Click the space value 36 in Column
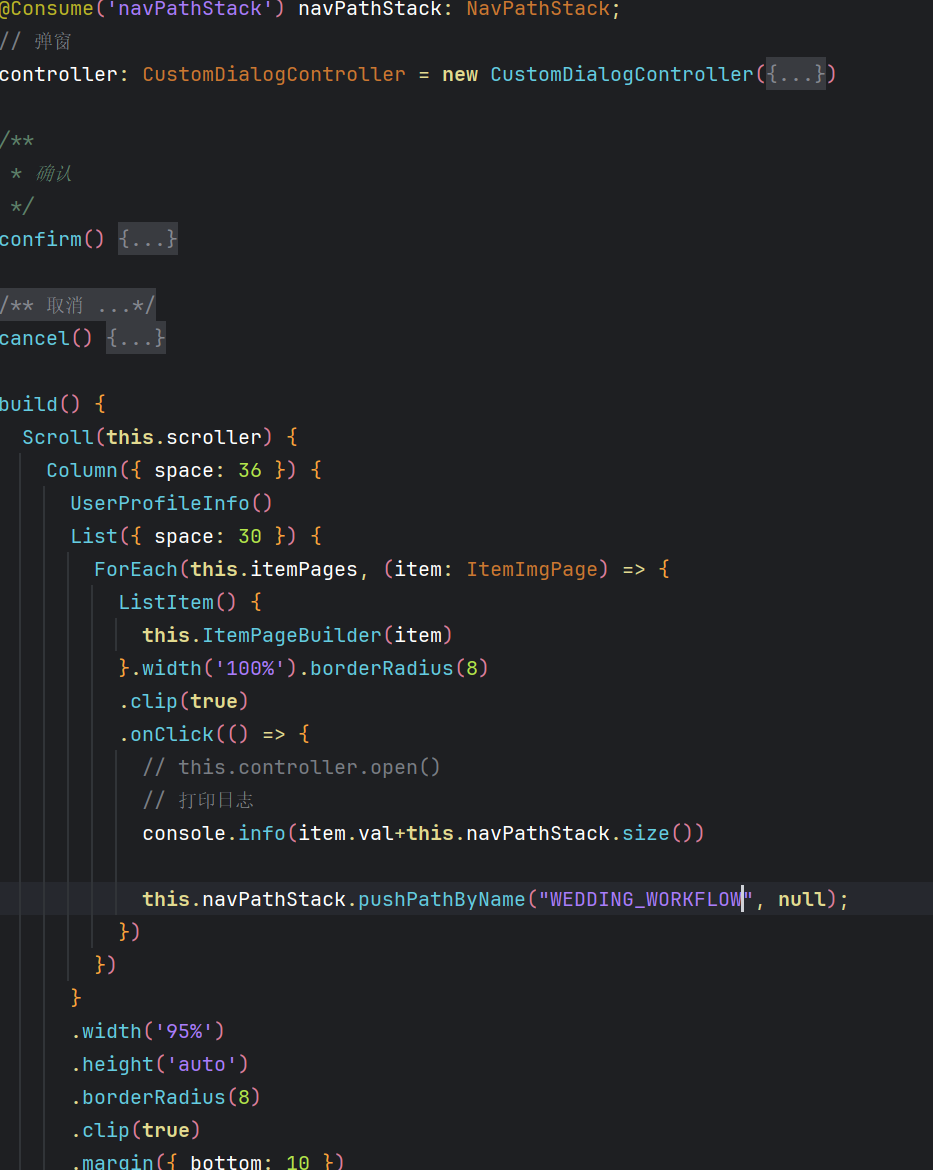The width and height of the screenshot is (933, 1170). coord(249,470)
